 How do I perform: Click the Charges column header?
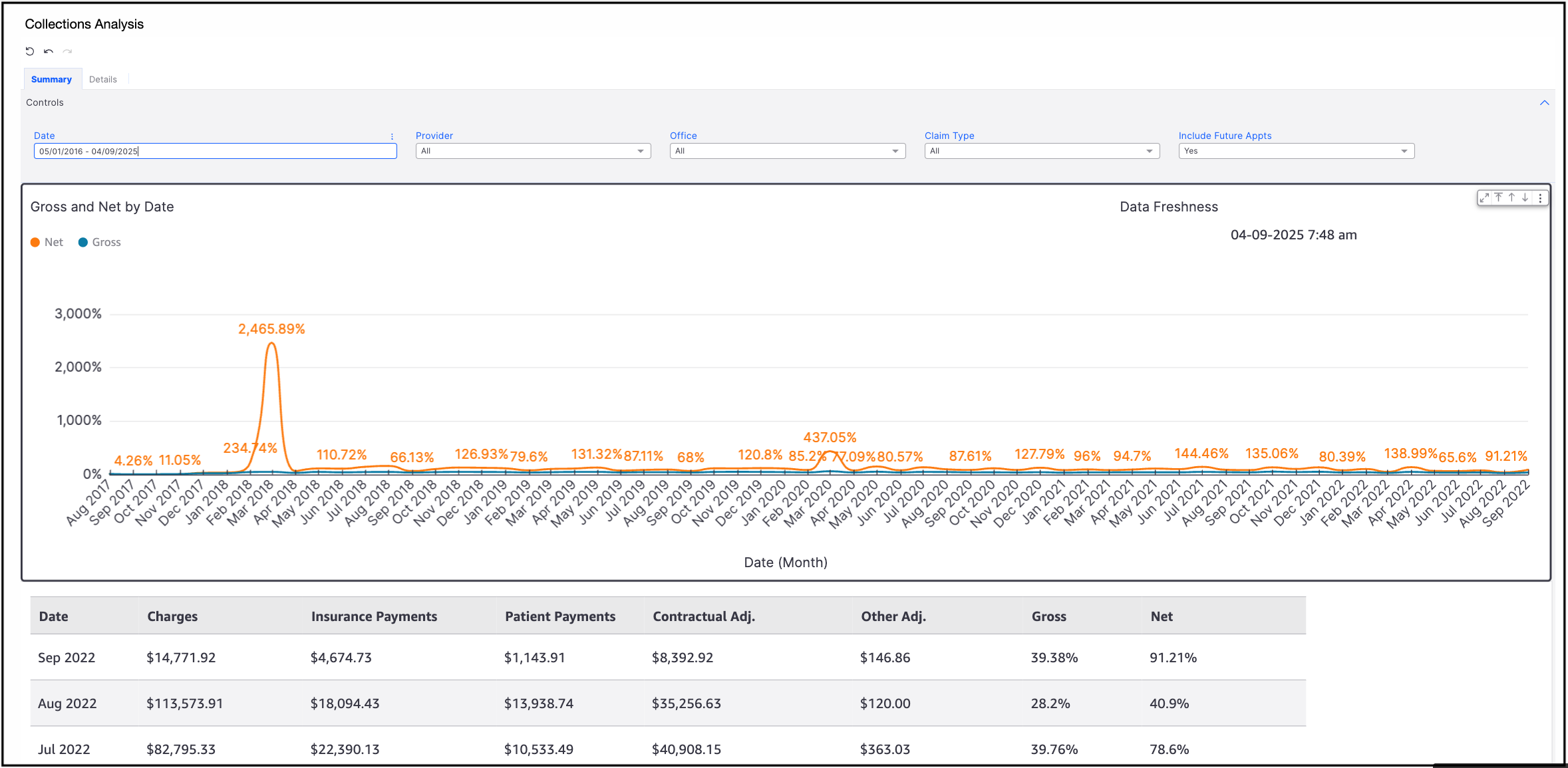pos(172,616)
